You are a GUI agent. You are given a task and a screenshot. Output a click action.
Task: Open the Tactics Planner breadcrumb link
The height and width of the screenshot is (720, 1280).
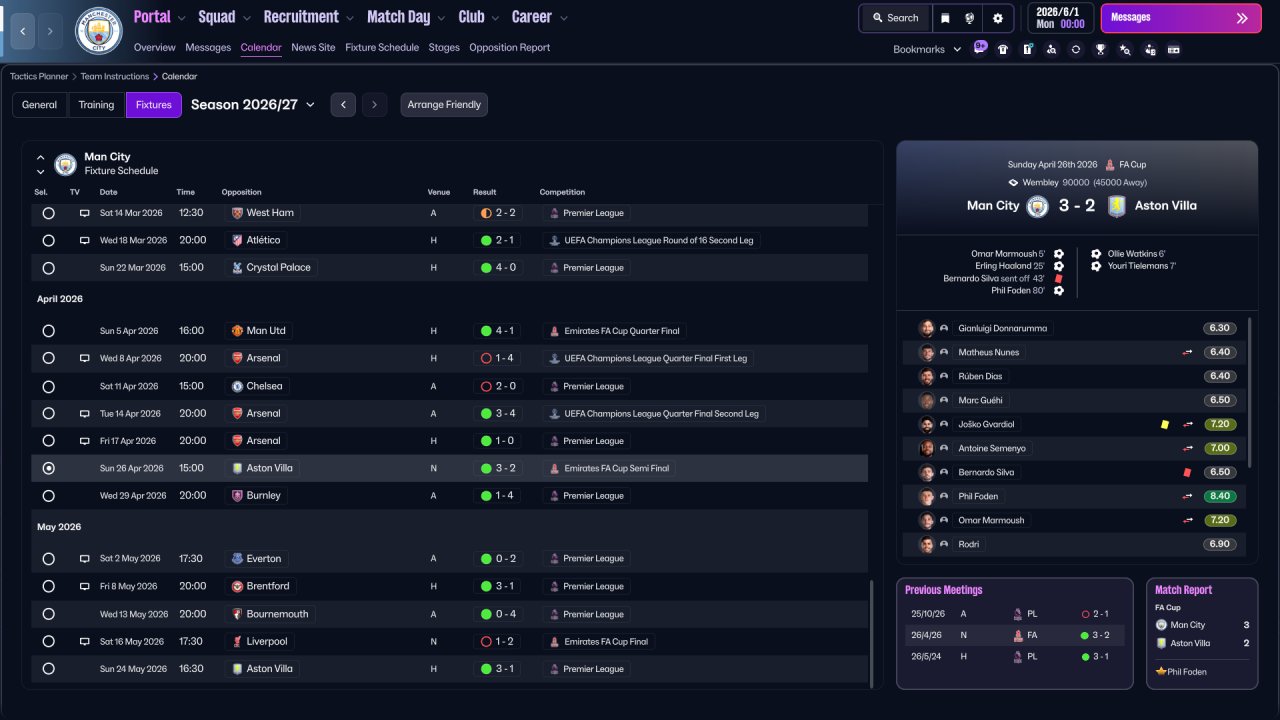click(39, 76)
